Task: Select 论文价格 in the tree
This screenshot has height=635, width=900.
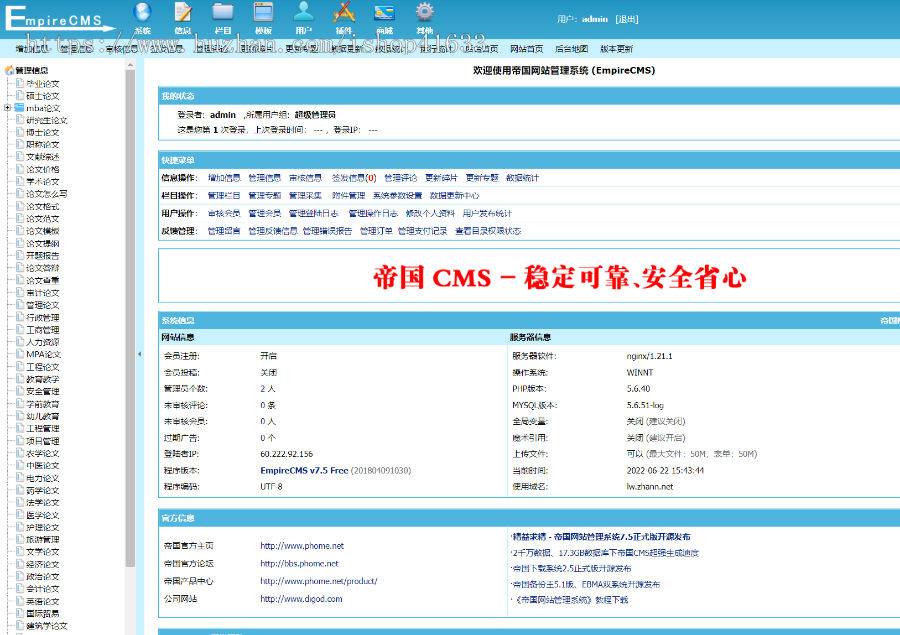Action: (42, 169)
